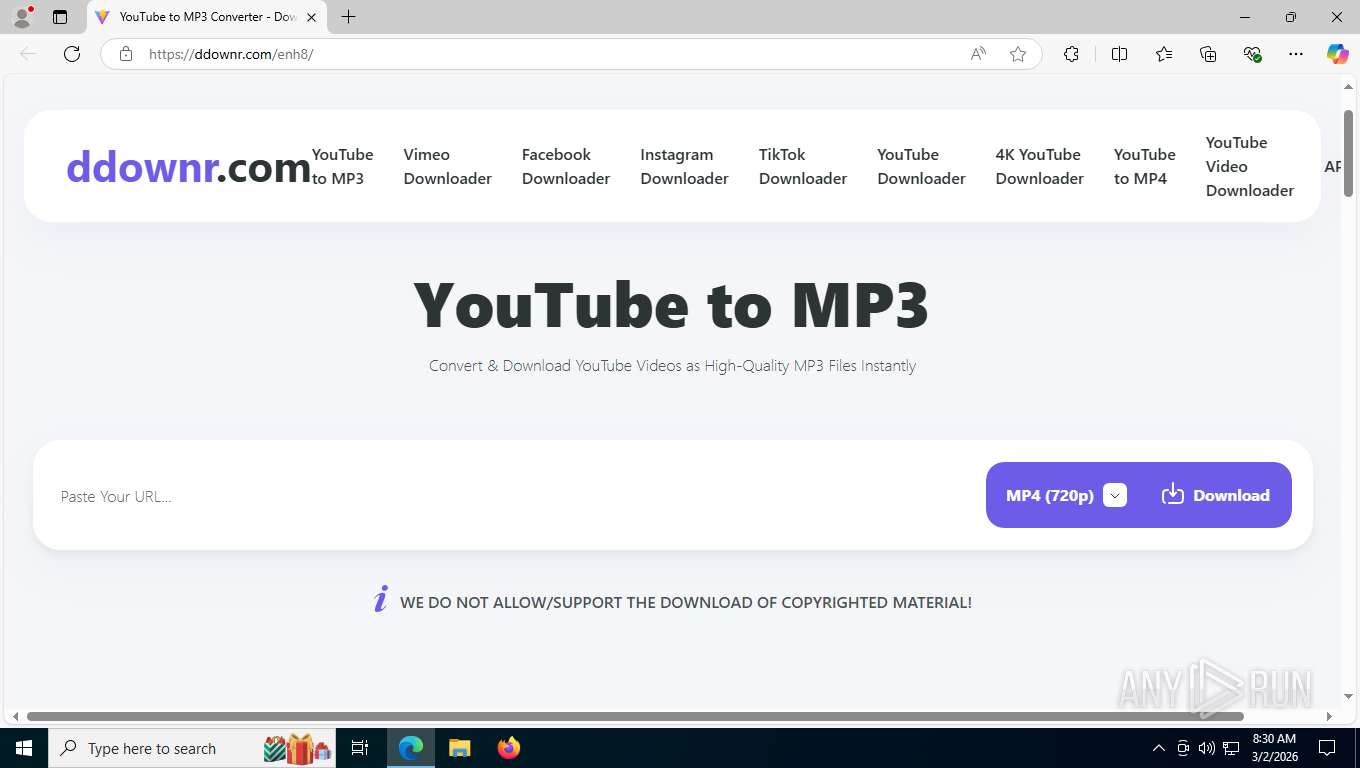Screen dimensions: 1360x768
Task: Click the Download button
Action: tap(1216, 495)
